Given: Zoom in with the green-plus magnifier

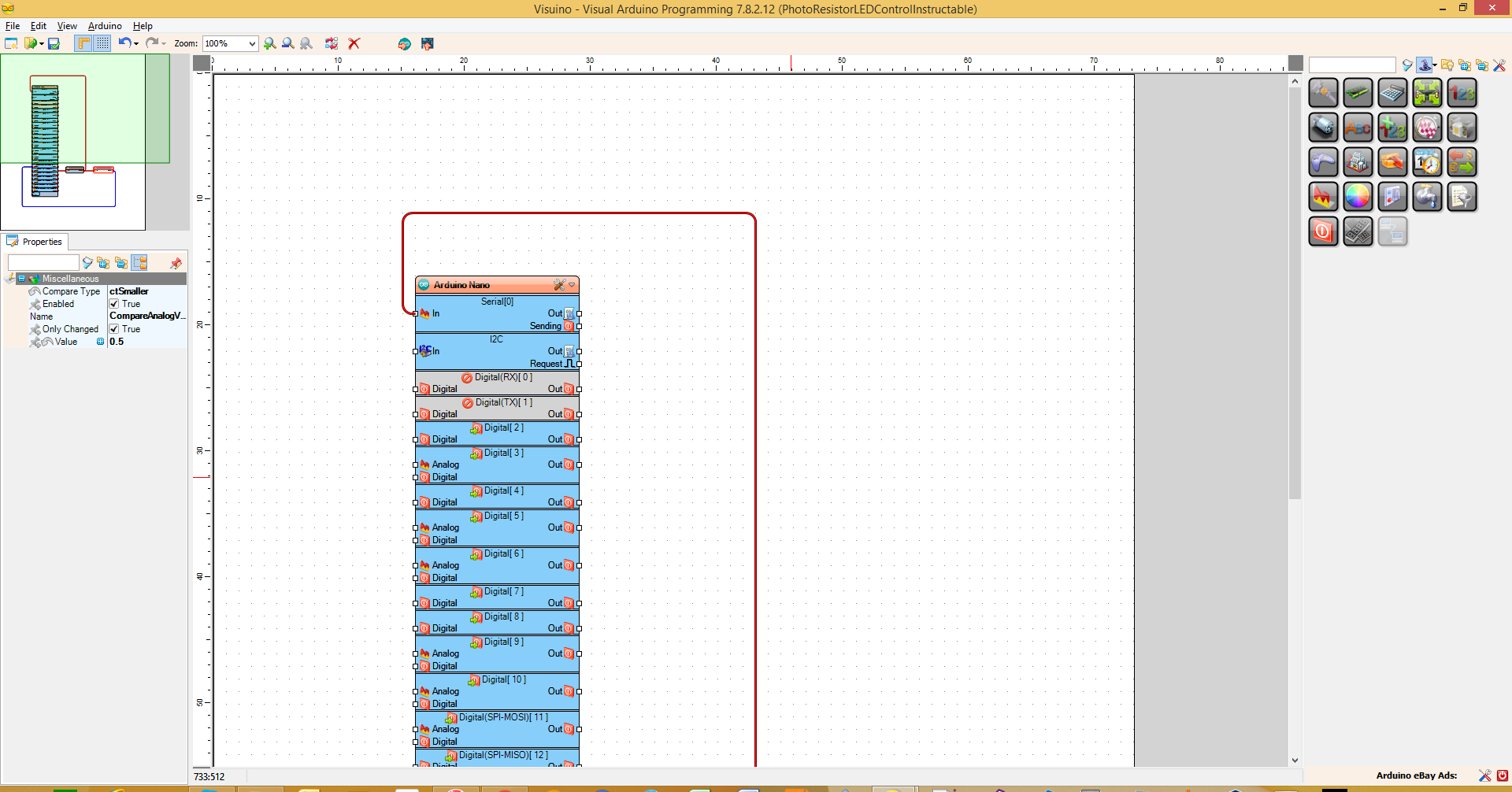Looking at the screenshot, I should [270, 44].
